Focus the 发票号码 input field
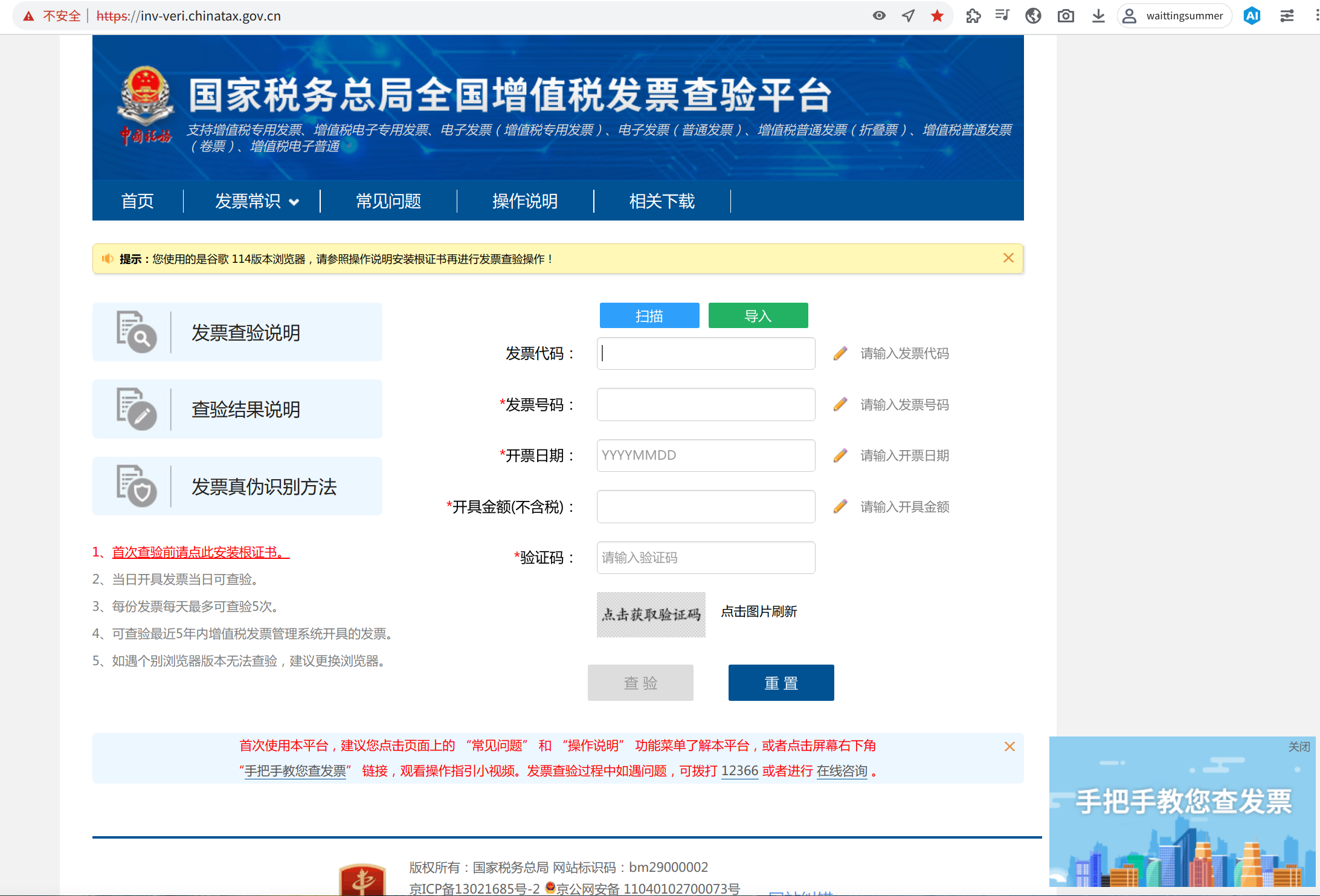The width and height of the screenshot is (1320, 896). pos(706,404)
